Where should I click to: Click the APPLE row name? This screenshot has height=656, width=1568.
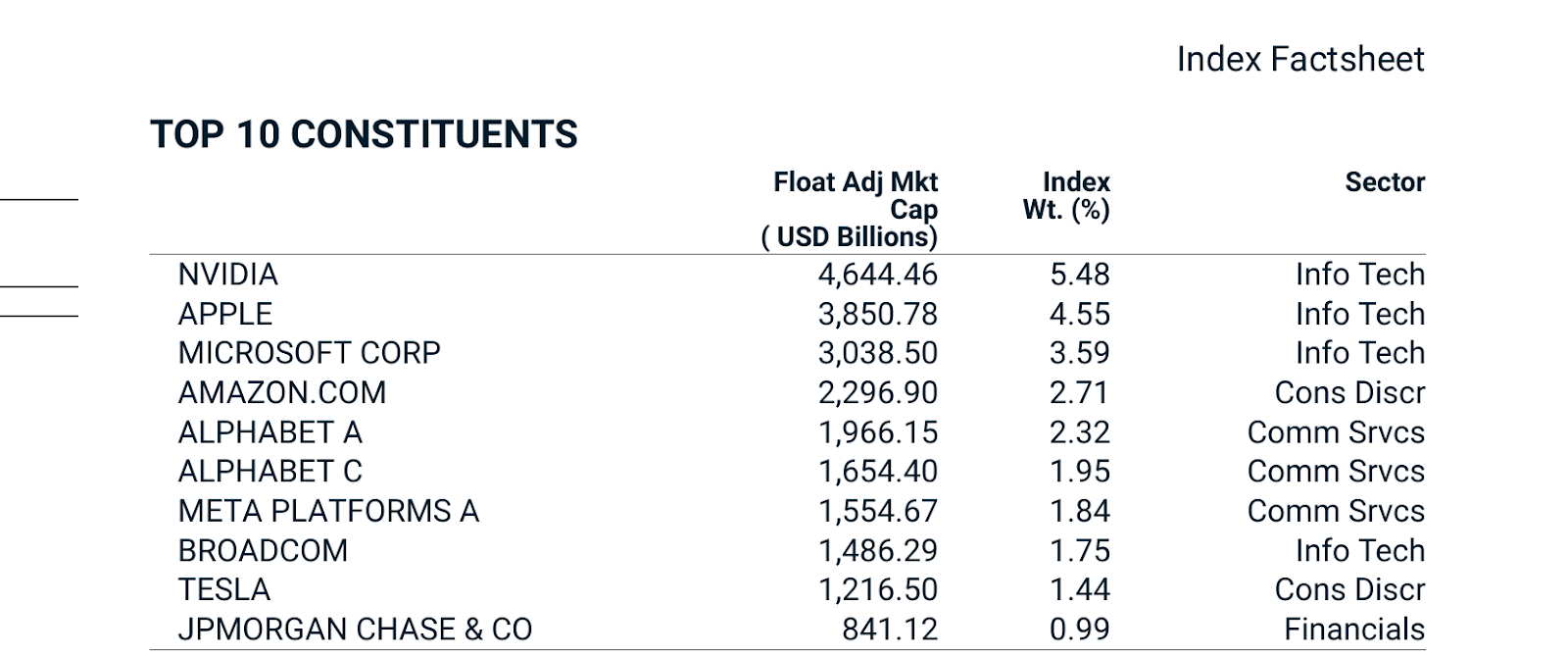225,314
